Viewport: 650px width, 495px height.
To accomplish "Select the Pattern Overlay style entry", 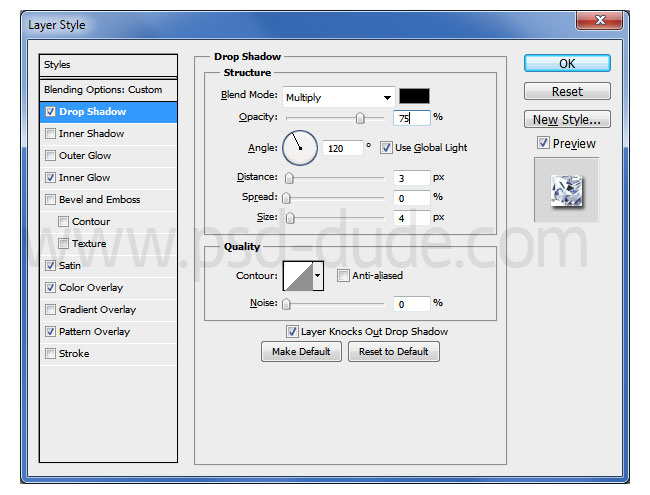I will 108,332.
